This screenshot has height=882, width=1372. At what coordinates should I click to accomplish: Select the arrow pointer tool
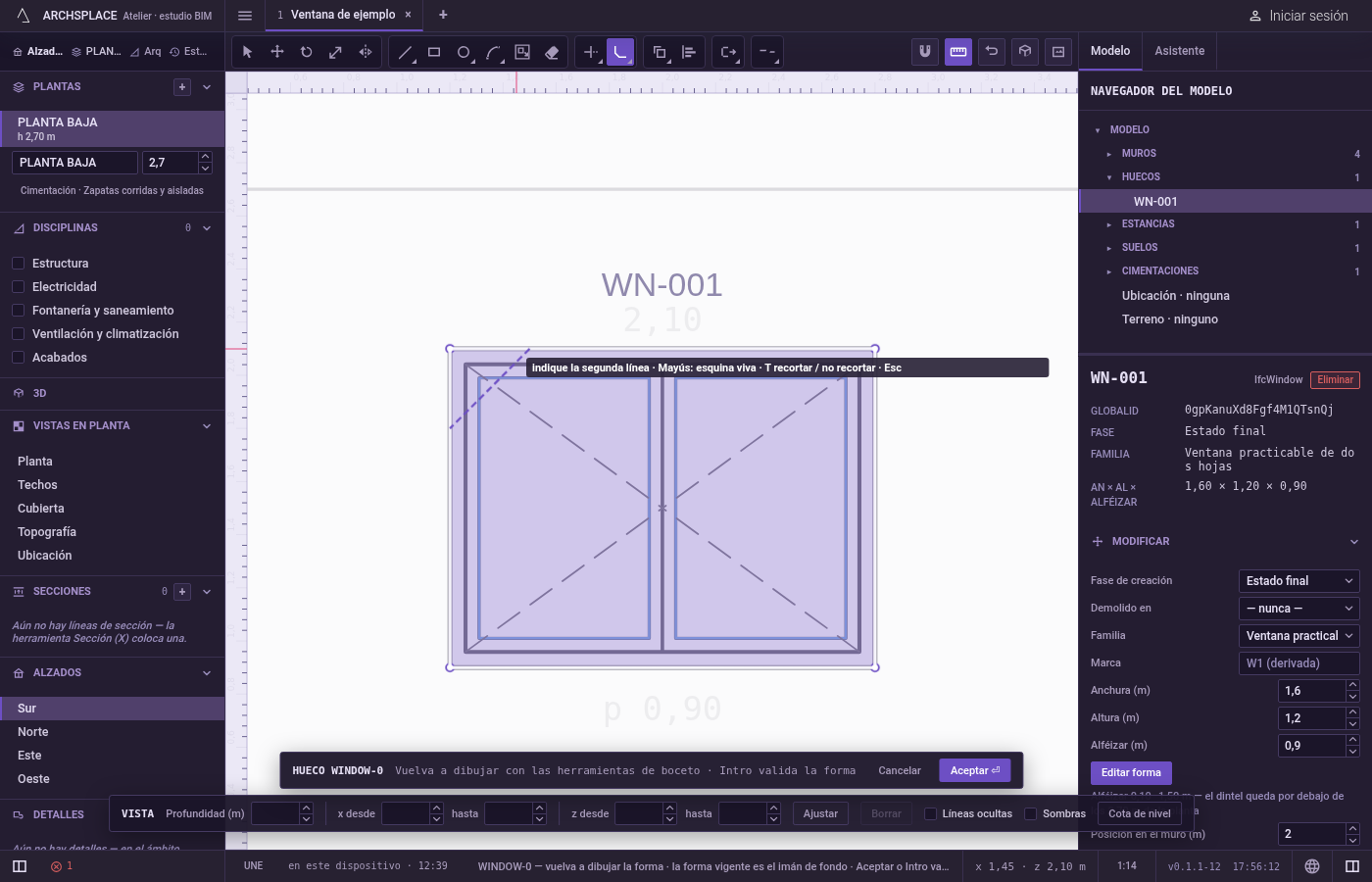click(247, 52)
